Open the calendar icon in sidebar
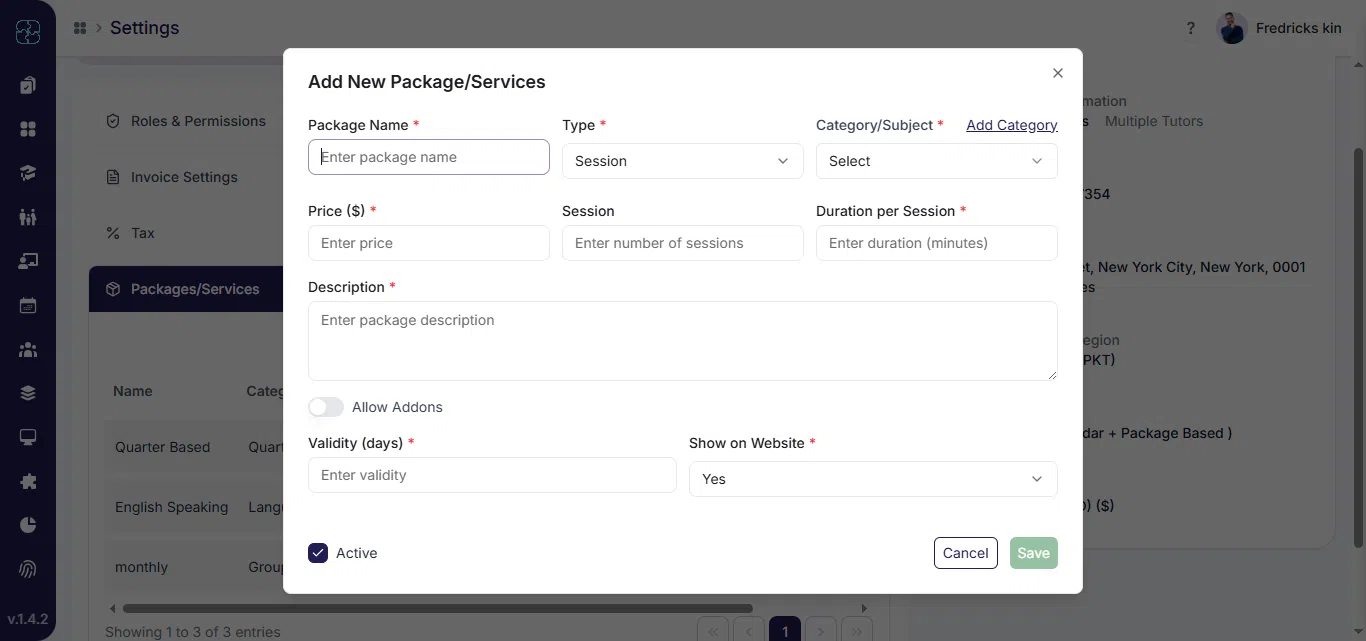 [28, 305]
